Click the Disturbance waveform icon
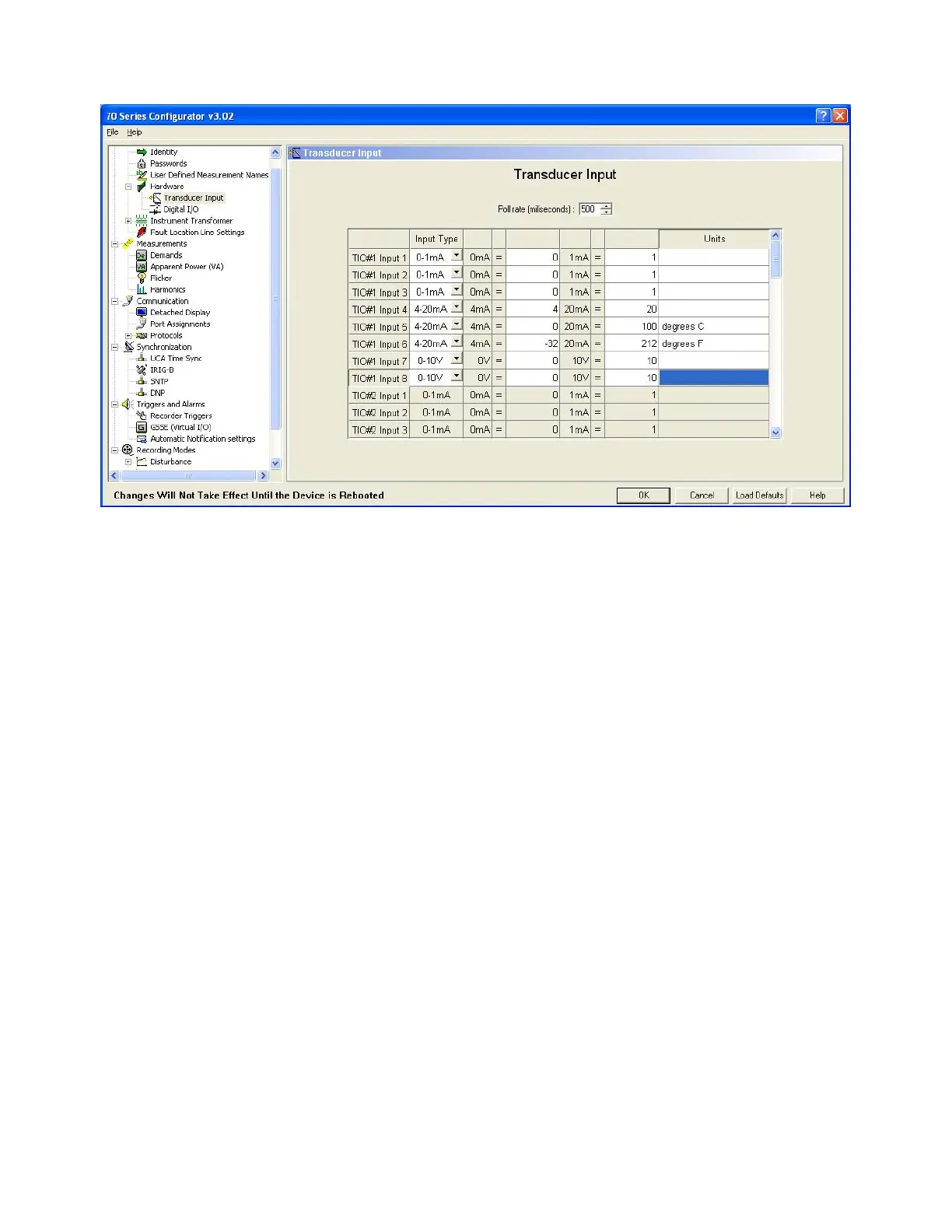This screenshot has width=952, height=1232. [x=142, y=461]
